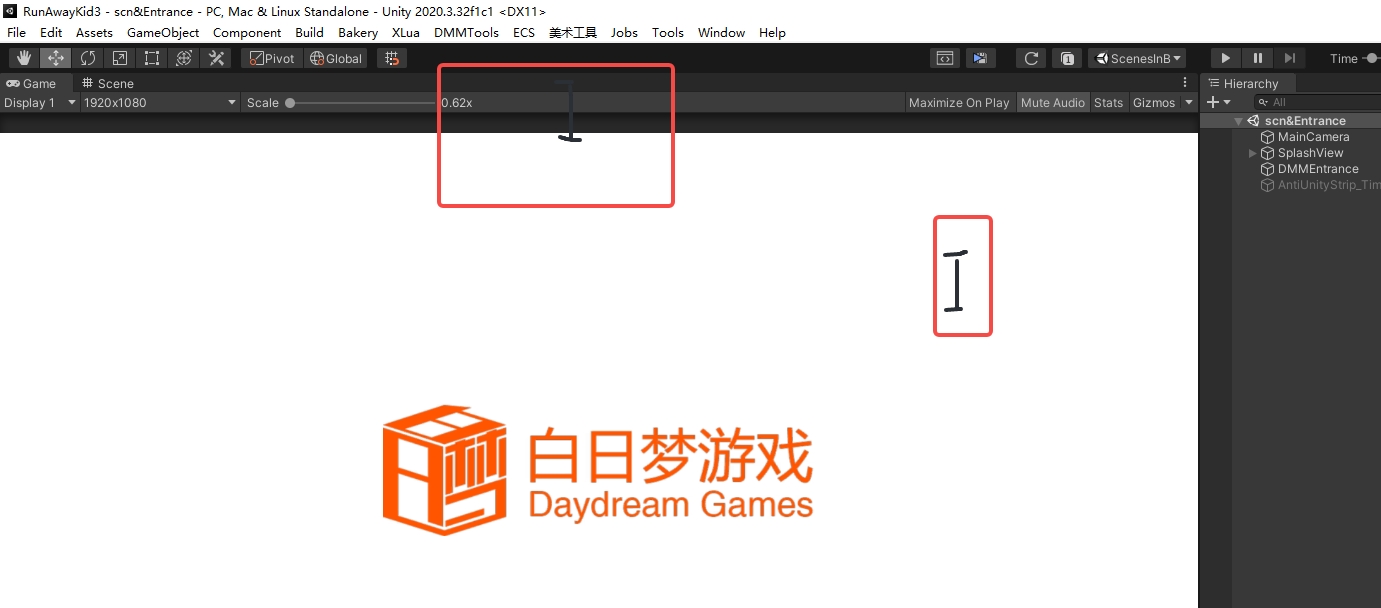Open the Window menu
This screenshot has height=608, width=1381.
(x=721, y=32)
